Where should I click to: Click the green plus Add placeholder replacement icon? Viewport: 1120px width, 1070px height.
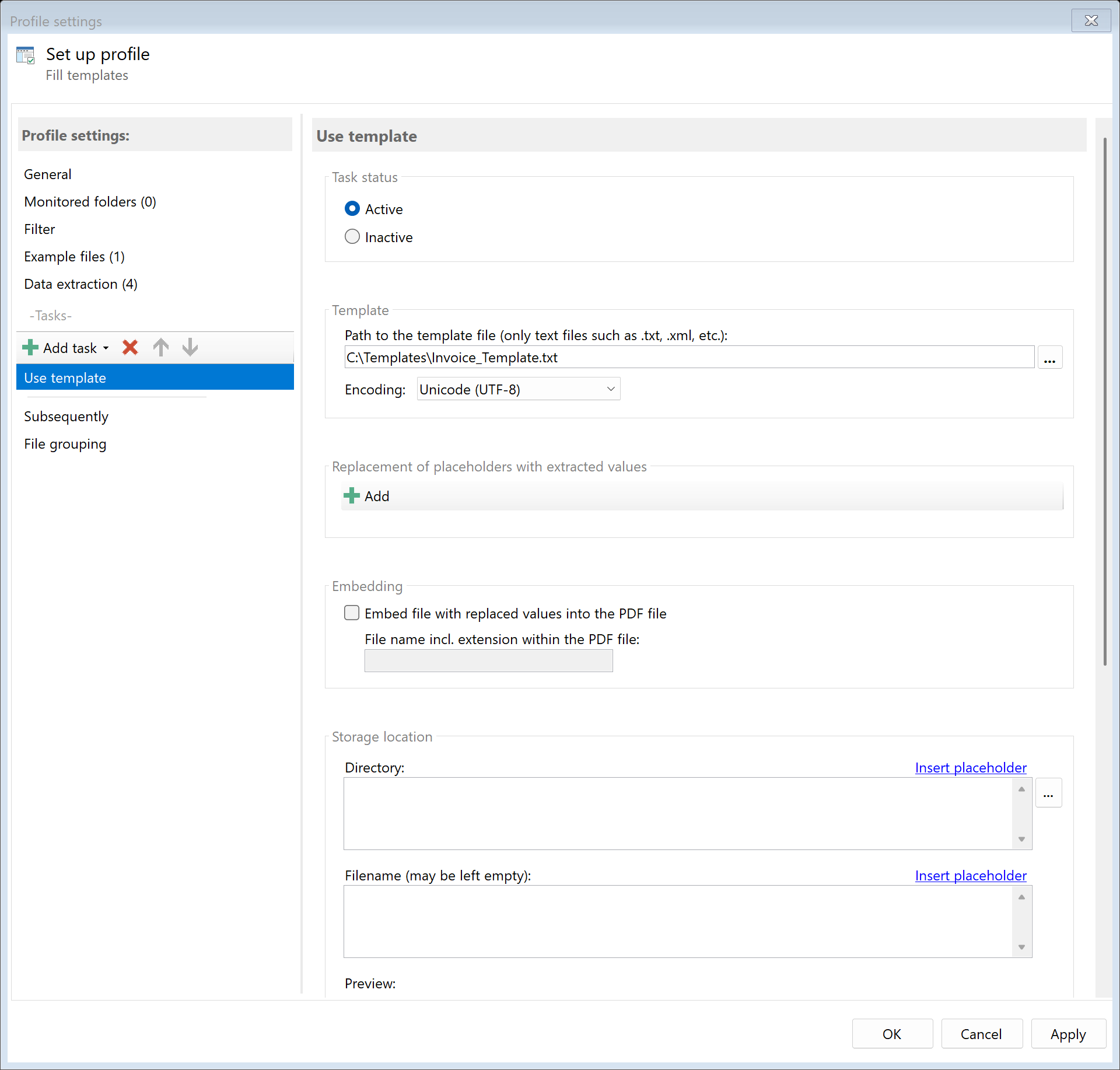[352, 496]
